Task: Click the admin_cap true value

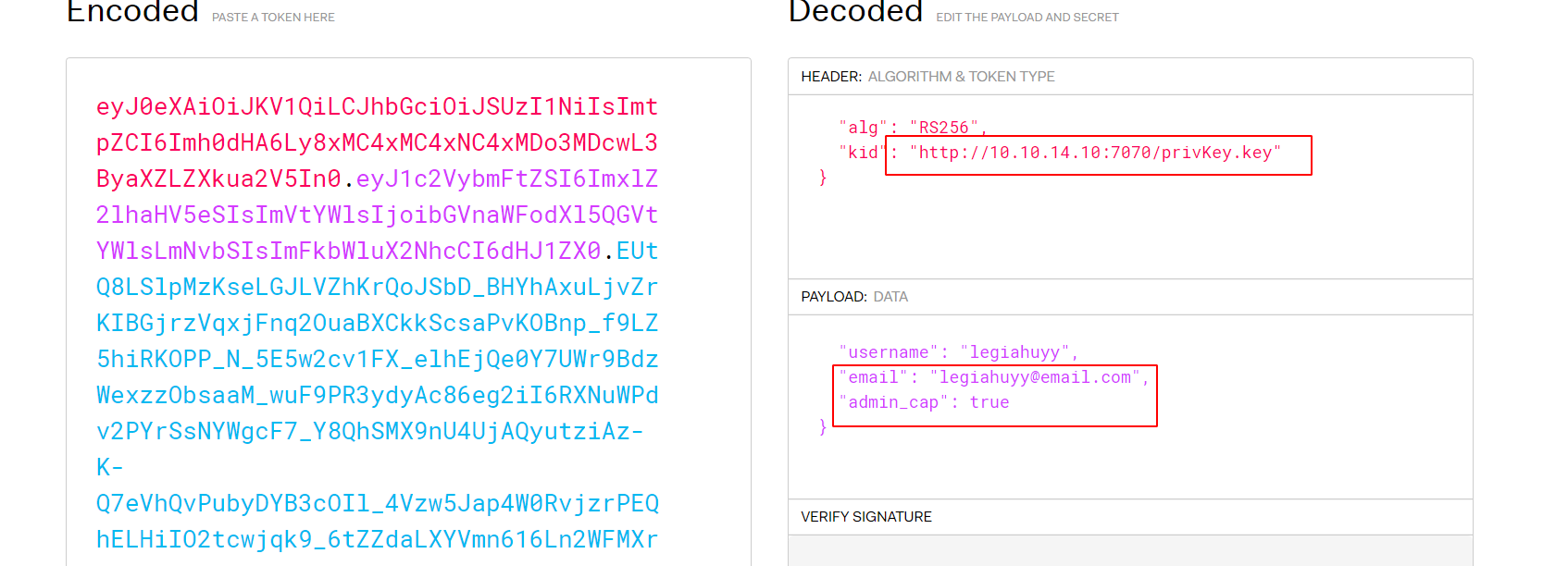Action: (989, 402)
